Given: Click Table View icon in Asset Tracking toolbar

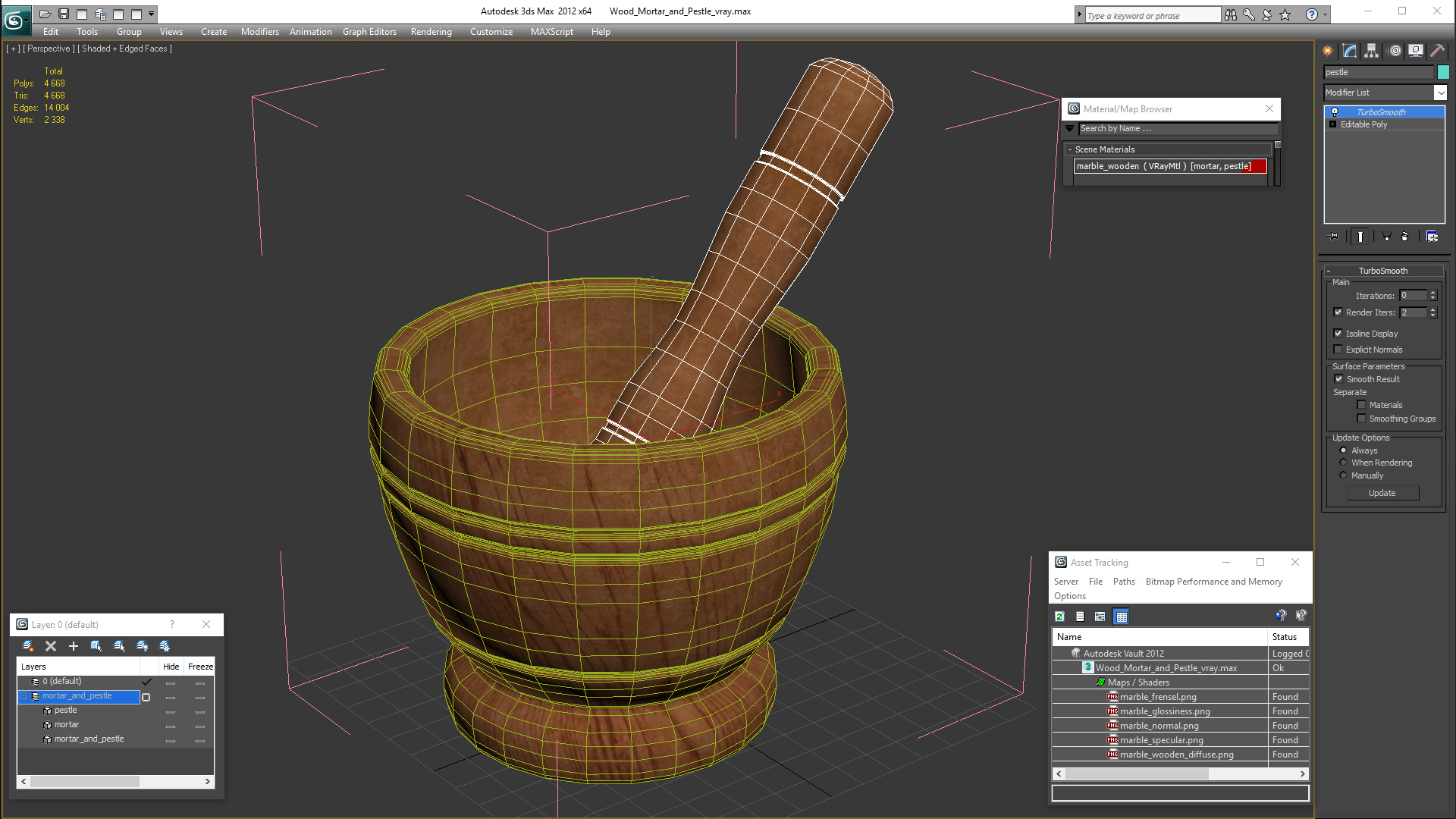Looking at the screenshot, I should [x=1122, y=617].
